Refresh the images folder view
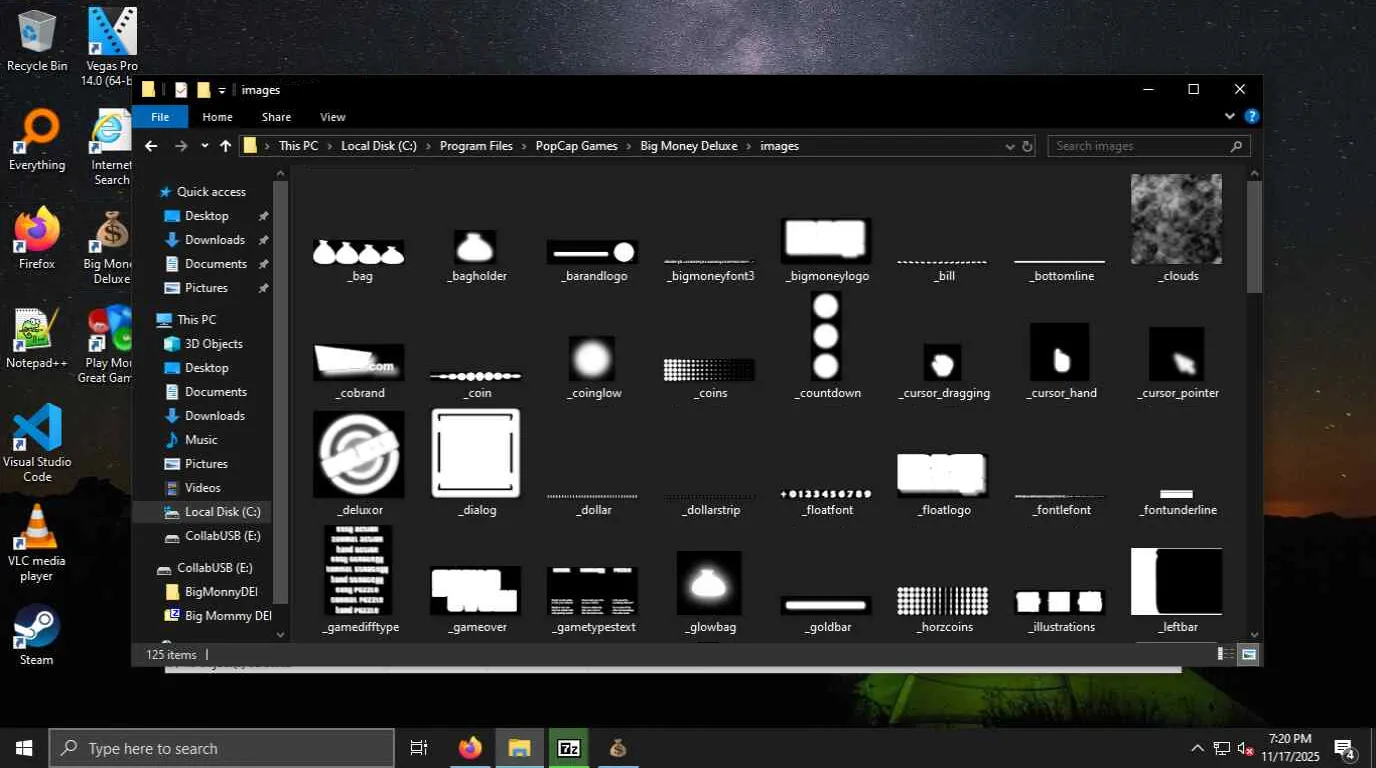 [x=1027, y=146]
